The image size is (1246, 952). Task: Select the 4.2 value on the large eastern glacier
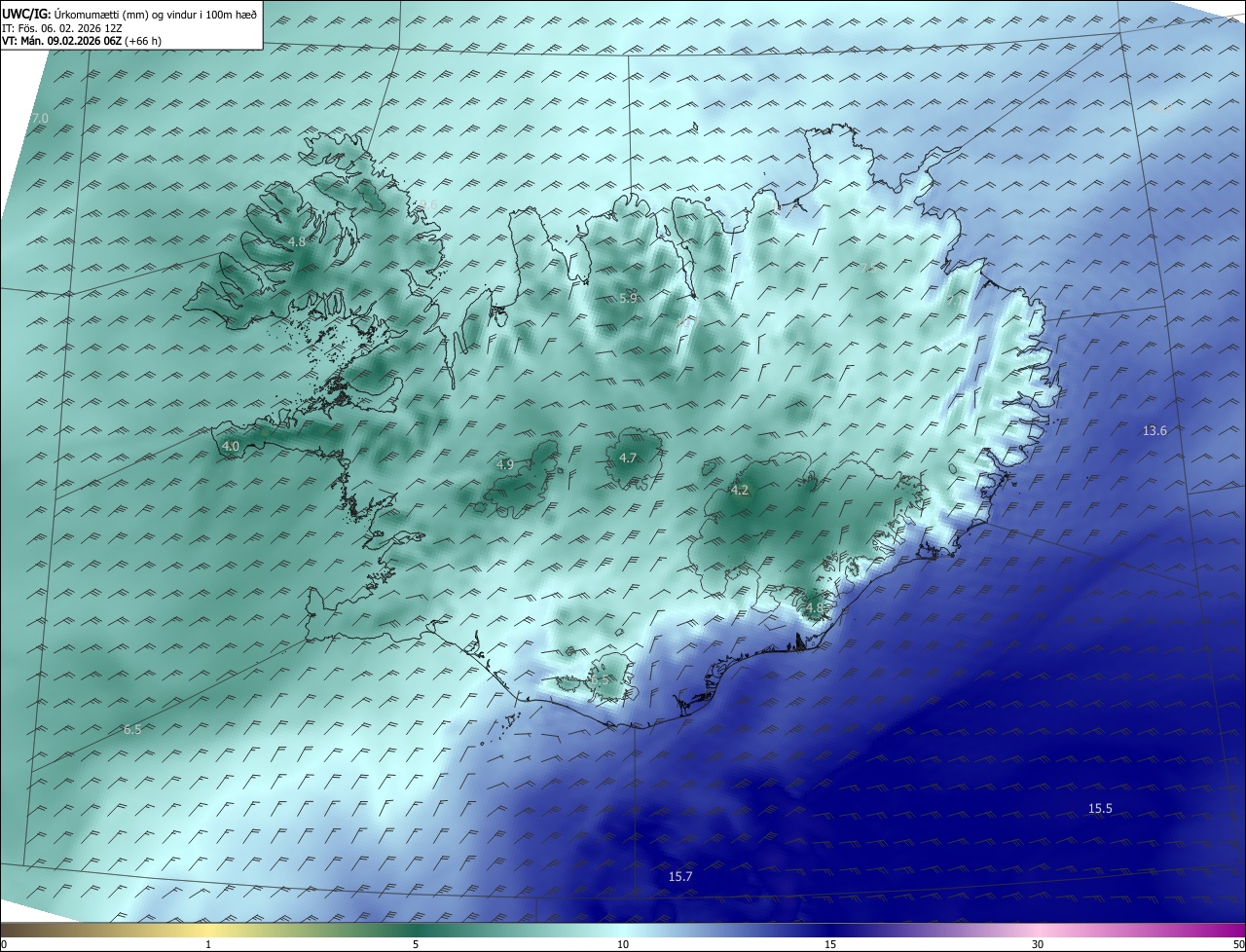click(x=740, y=491)
